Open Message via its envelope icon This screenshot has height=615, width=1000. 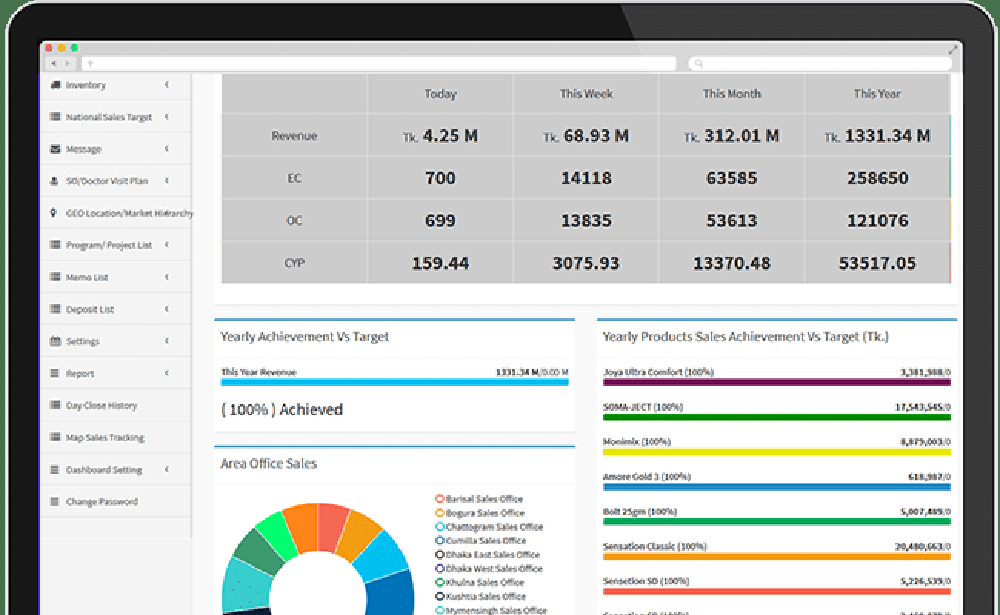(55, 149)
